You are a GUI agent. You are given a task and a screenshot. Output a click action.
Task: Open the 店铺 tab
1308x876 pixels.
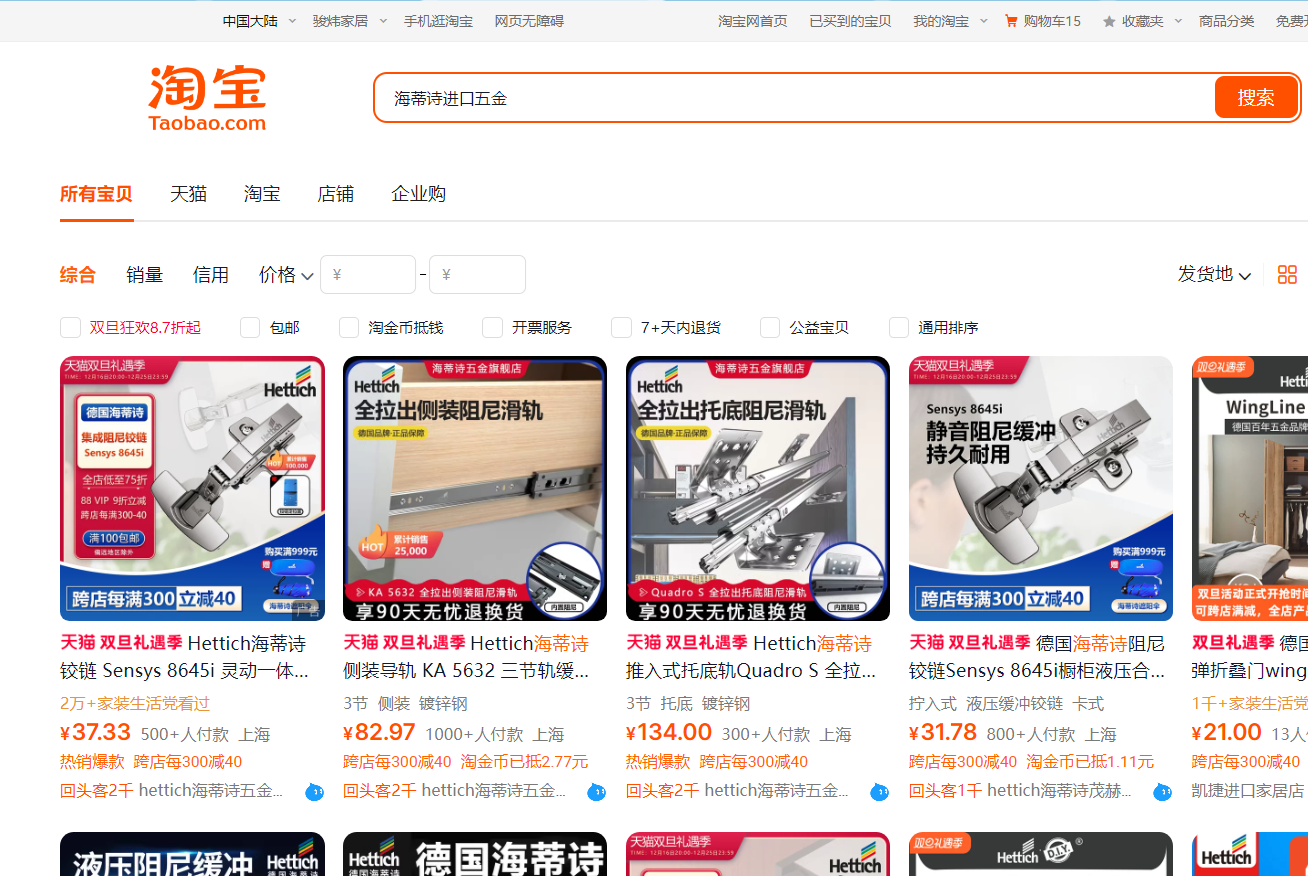tap(336, 194)
